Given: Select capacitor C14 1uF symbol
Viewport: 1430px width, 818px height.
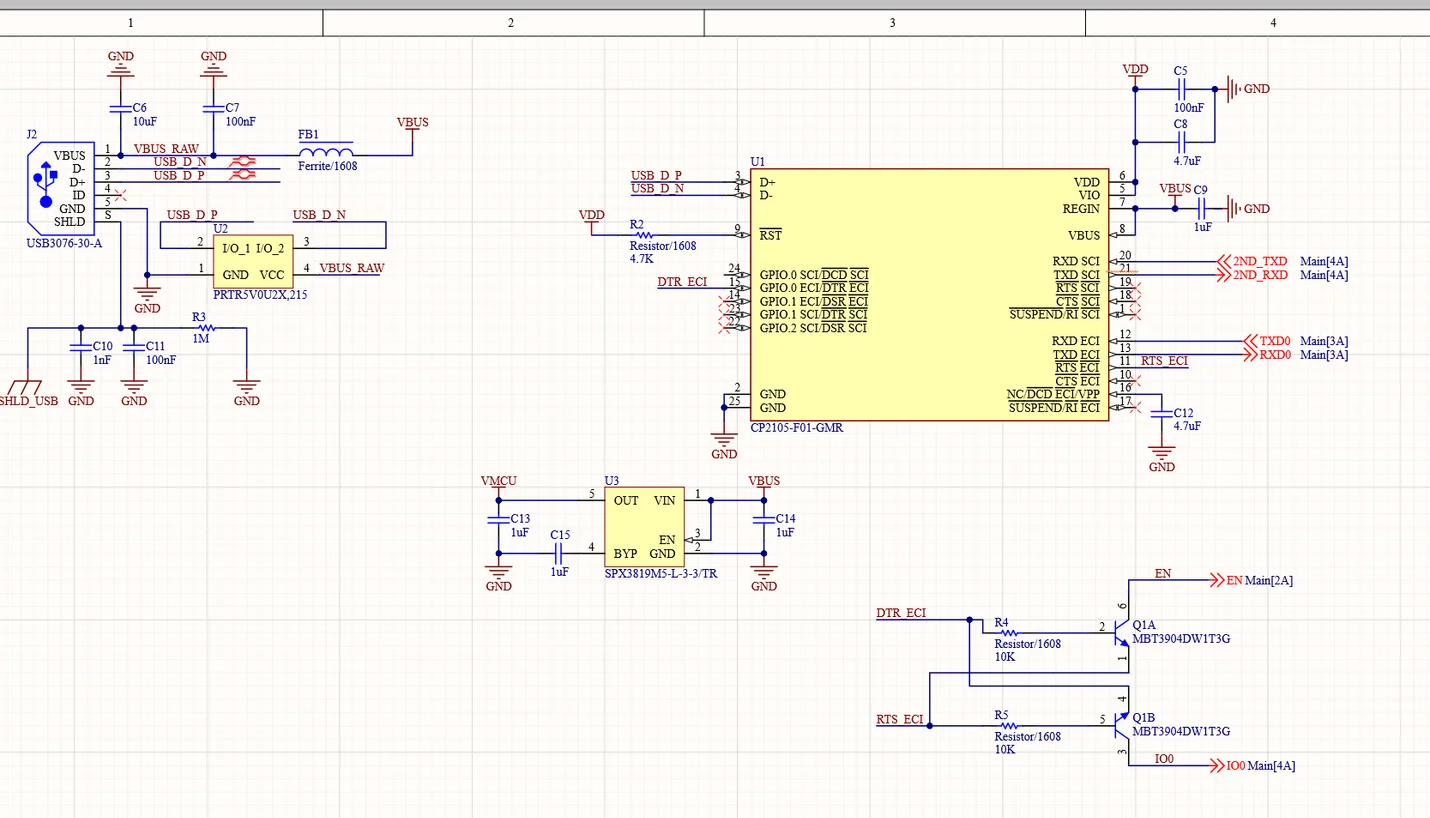Looking at the screenshot, I should (764, 520).
